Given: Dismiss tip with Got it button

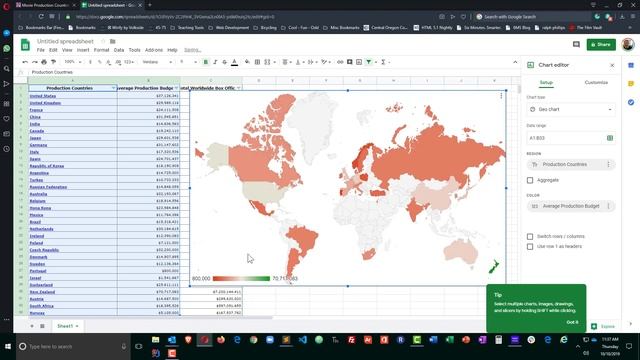Looking at the screenshot, I should click(572, 322).
